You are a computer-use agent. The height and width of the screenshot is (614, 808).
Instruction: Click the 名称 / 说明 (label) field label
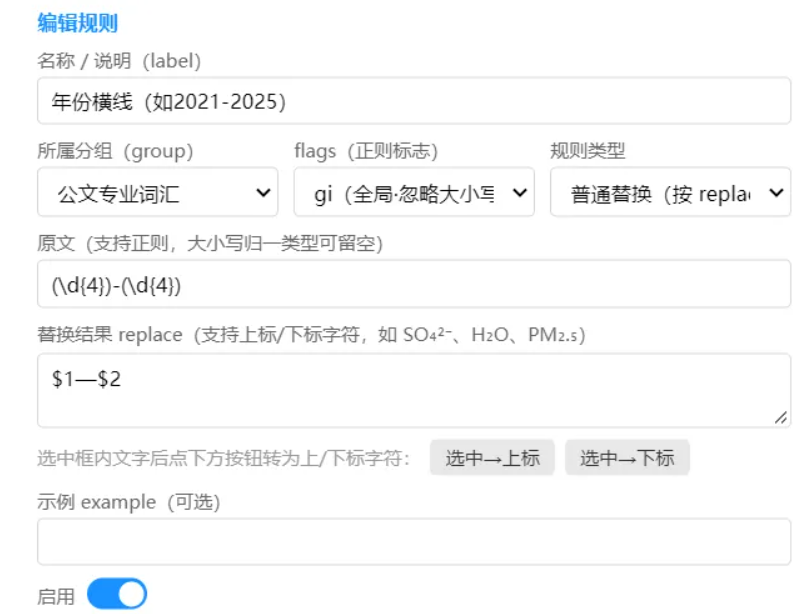point(119,61)
